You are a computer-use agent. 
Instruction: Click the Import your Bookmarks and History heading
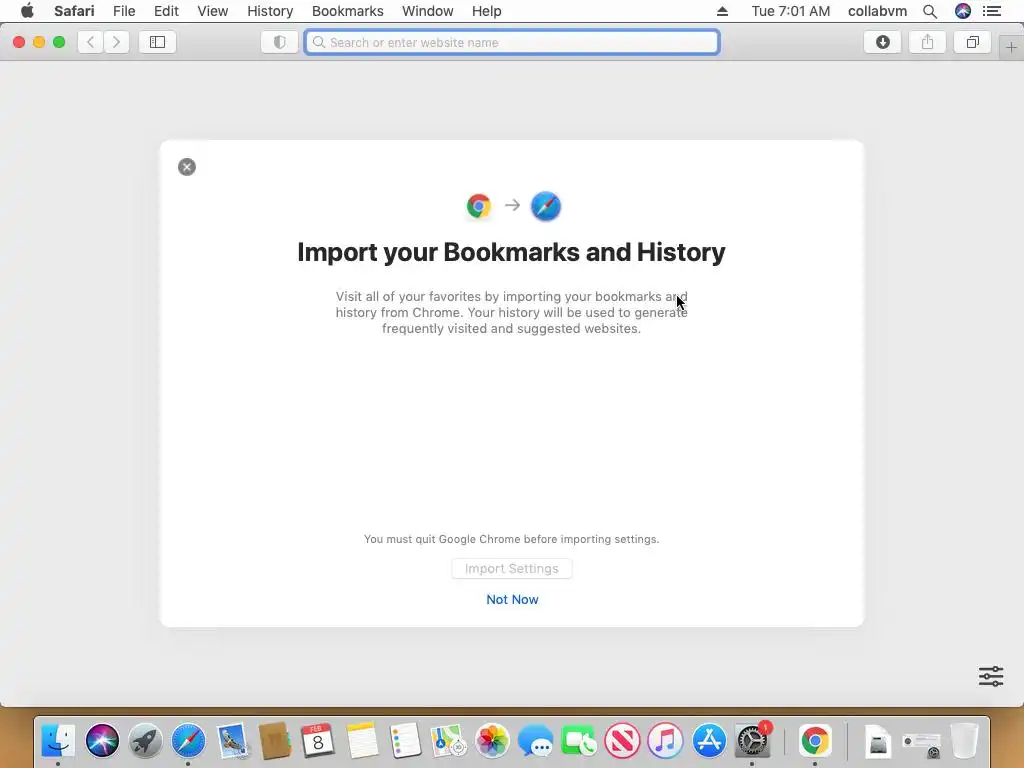(x=511, y=252)
